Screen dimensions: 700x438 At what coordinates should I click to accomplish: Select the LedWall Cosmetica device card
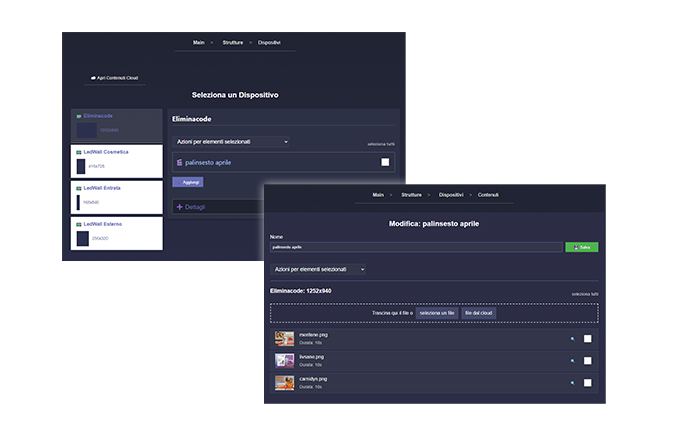117,161
